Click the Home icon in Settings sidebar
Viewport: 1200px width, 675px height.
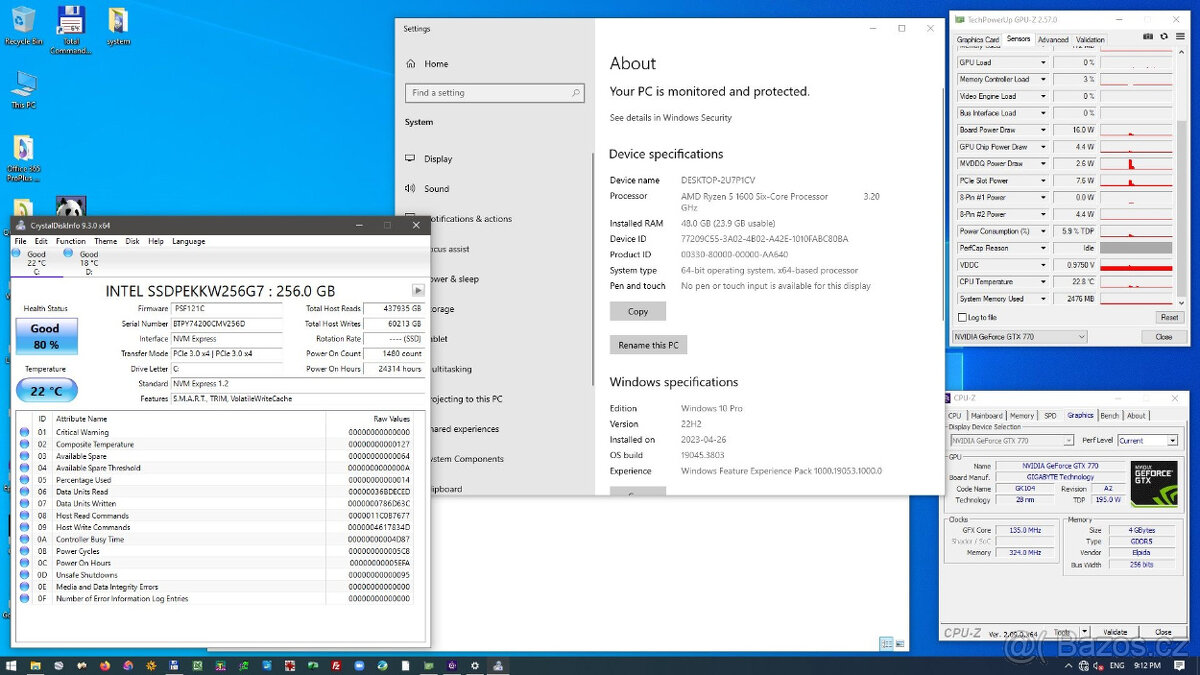coord(413,63)
